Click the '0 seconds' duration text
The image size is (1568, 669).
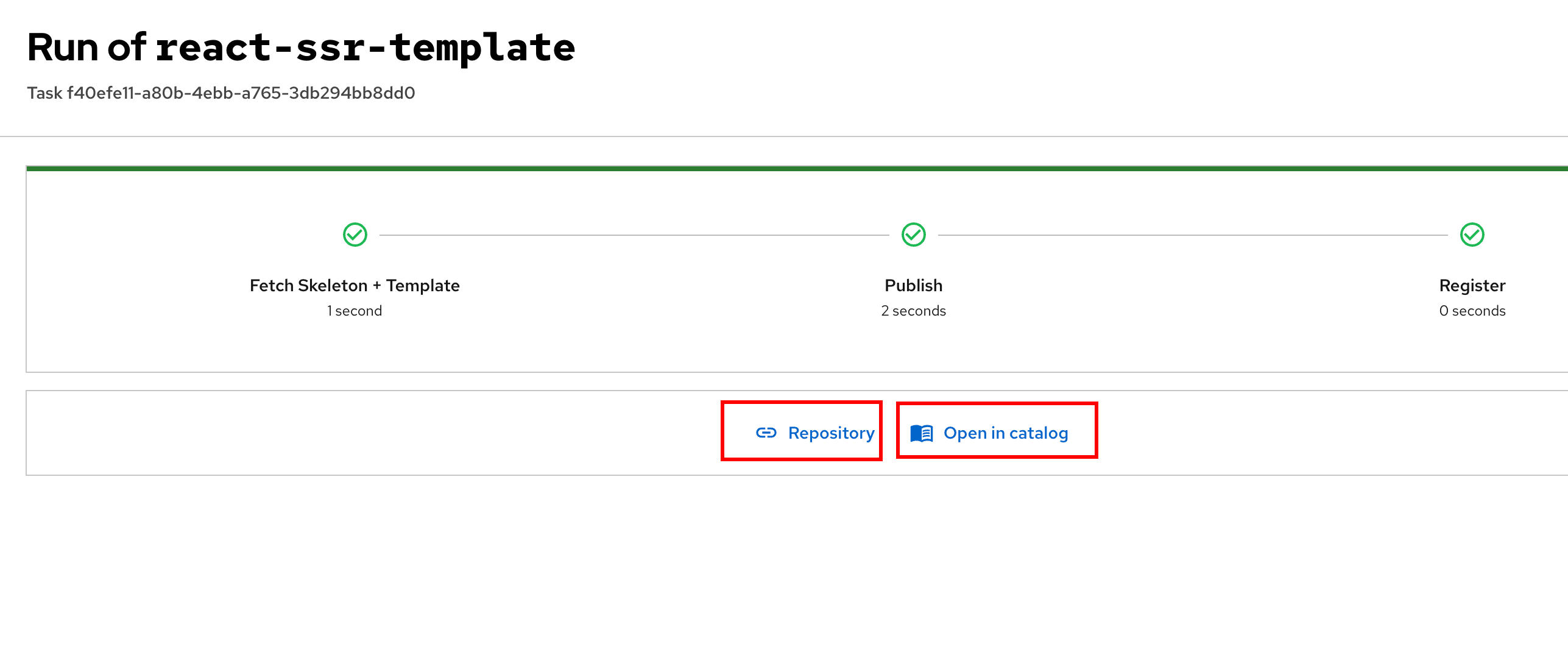click(1472, 311)
